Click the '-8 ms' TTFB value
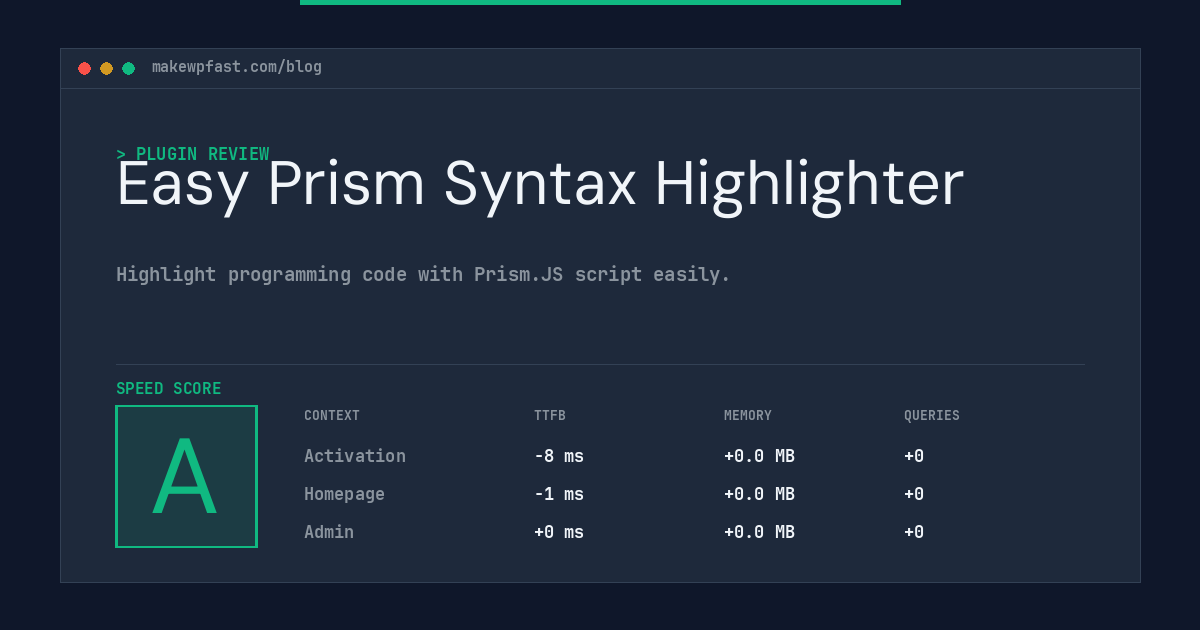The width and height of the screenshot is (1200, 630). coord(559,456)
